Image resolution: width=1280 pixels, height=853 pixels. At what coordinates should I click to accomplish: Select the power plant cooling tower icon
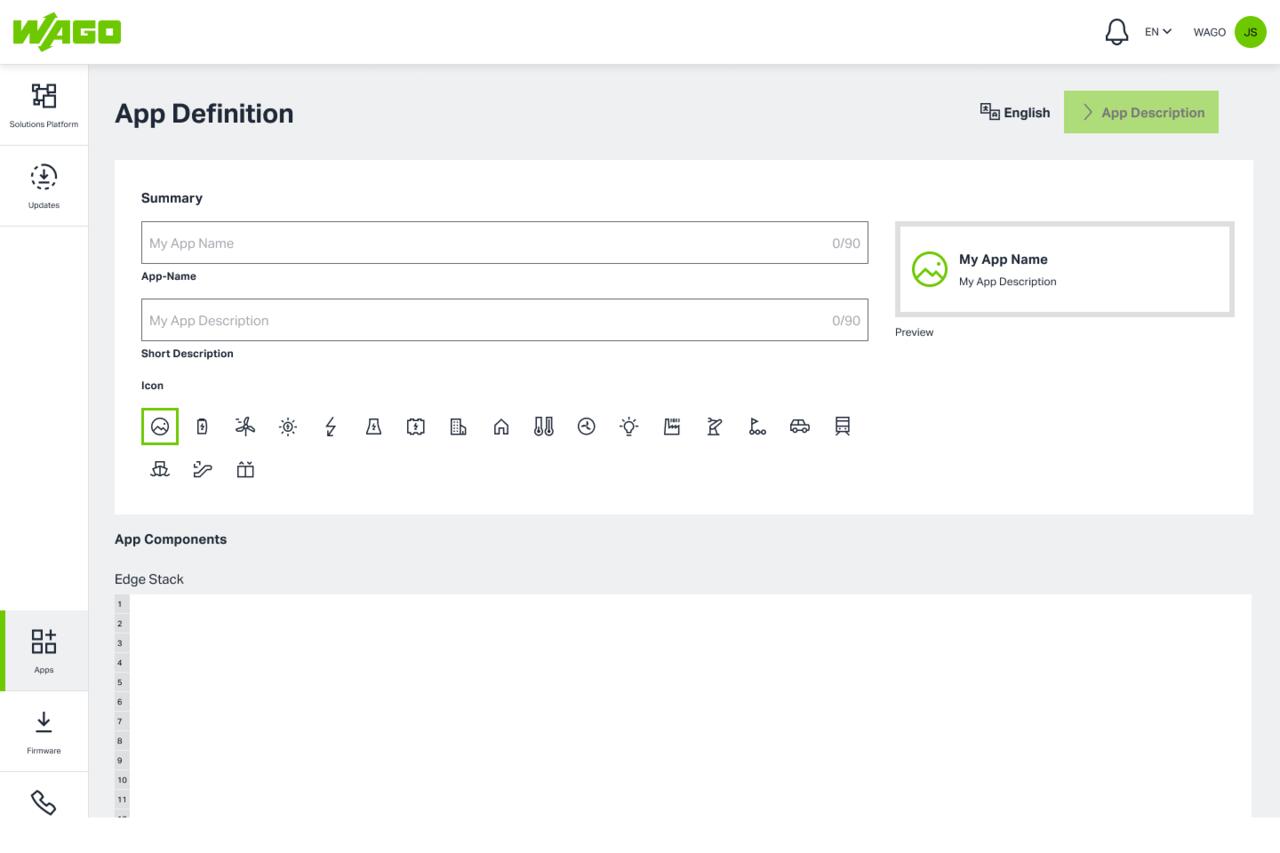[374, 427]
